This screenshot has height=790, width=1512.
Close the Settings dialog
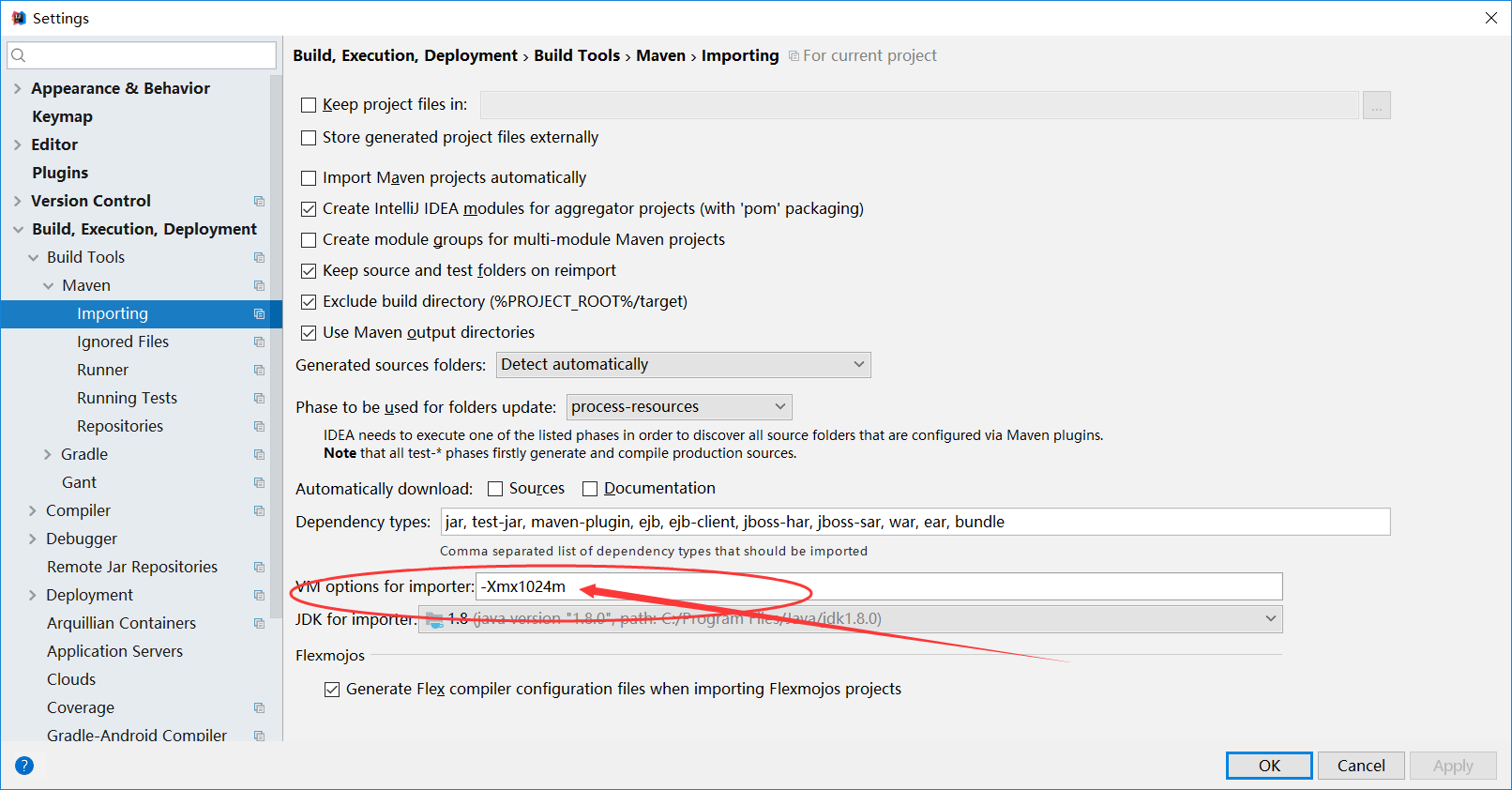(x=1490, y=18)
